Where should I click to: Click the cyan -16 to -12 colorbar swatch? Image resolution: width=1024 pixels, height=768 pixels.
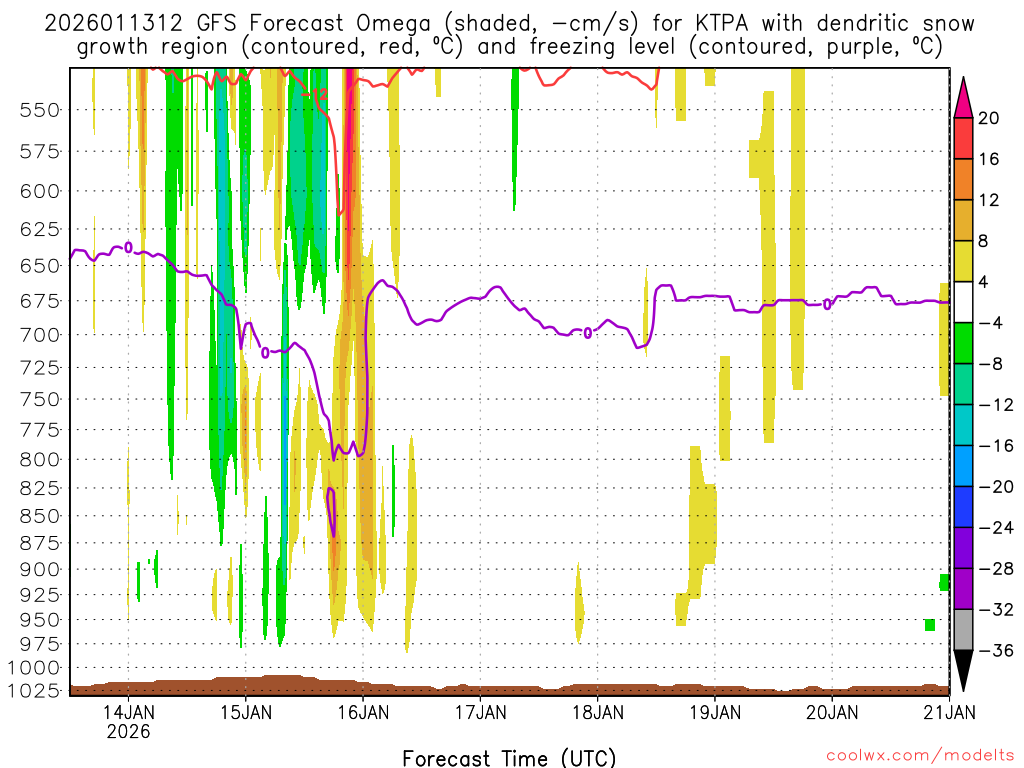[963, 425]
